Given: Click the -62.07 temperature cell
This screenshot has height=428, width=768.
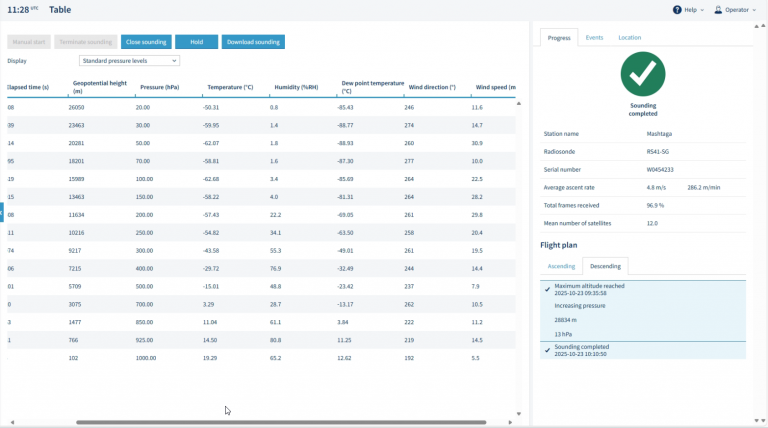Looking at the screenshot, I should pyautogui.click(x=211, y=143).
